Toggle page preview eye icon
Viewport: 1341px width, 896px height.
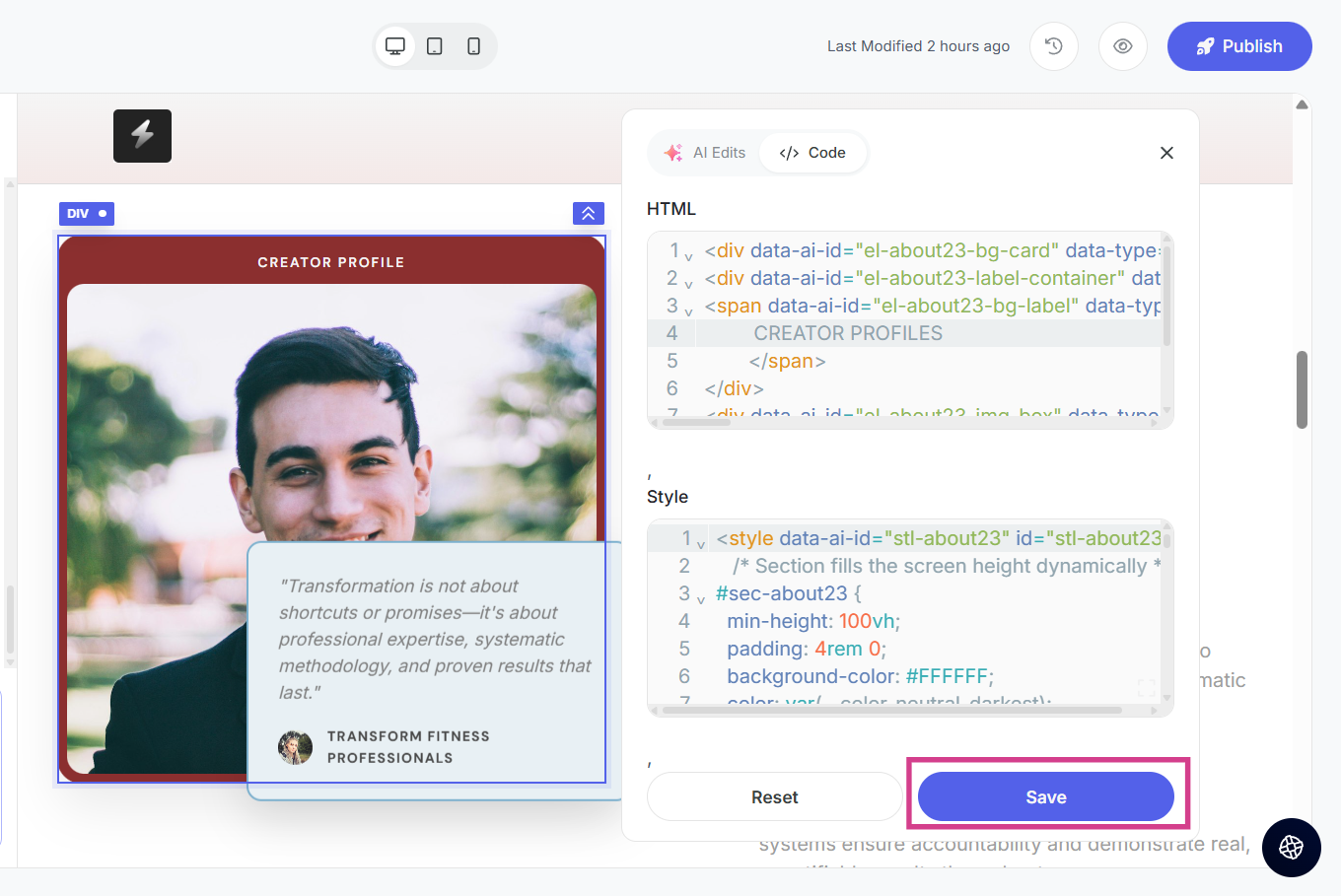click(x=1122, y=46)
